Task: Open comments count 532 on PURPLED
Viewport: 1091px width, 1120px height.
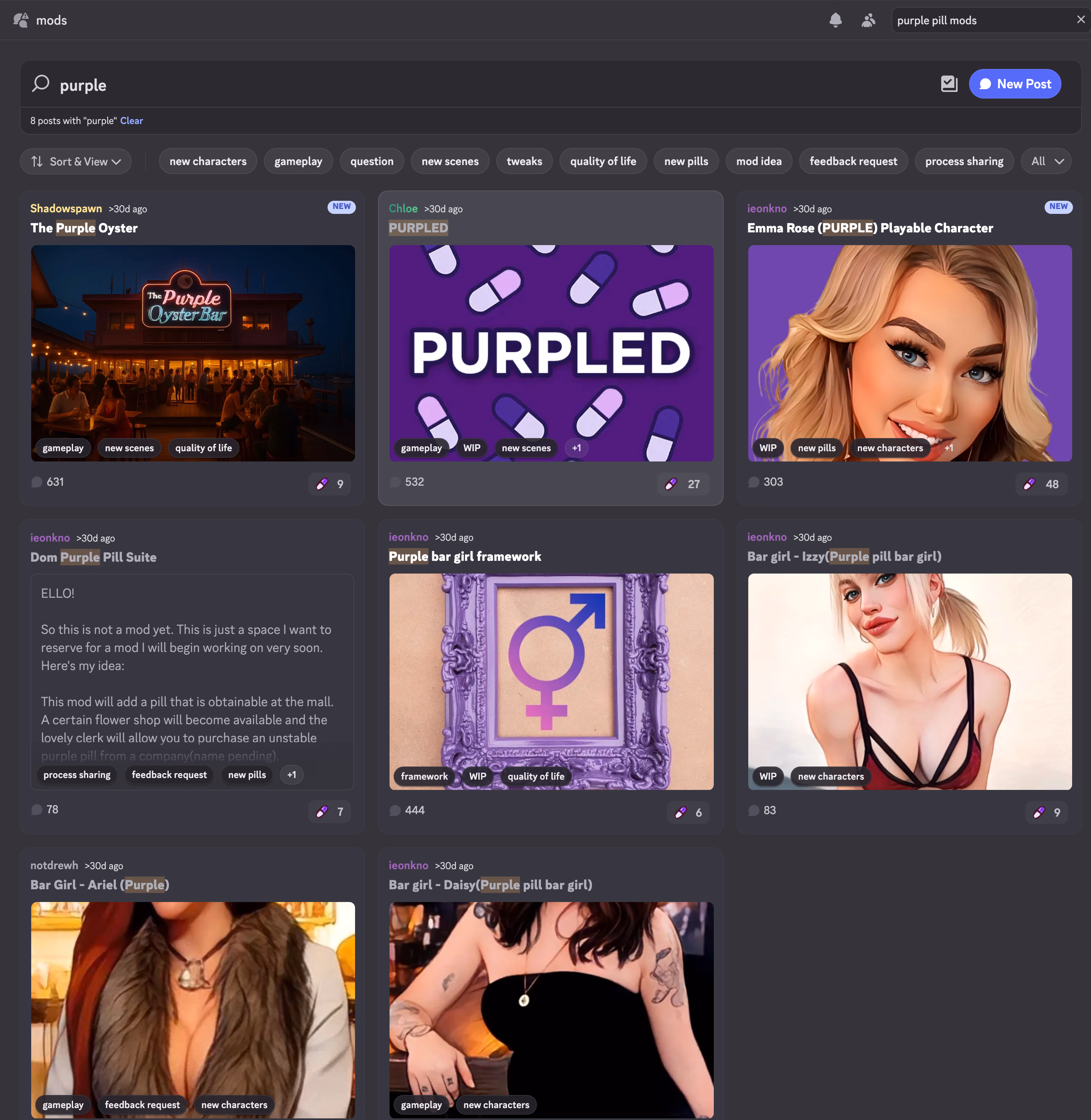Action: pyautogui.click(x=406, y=482)
